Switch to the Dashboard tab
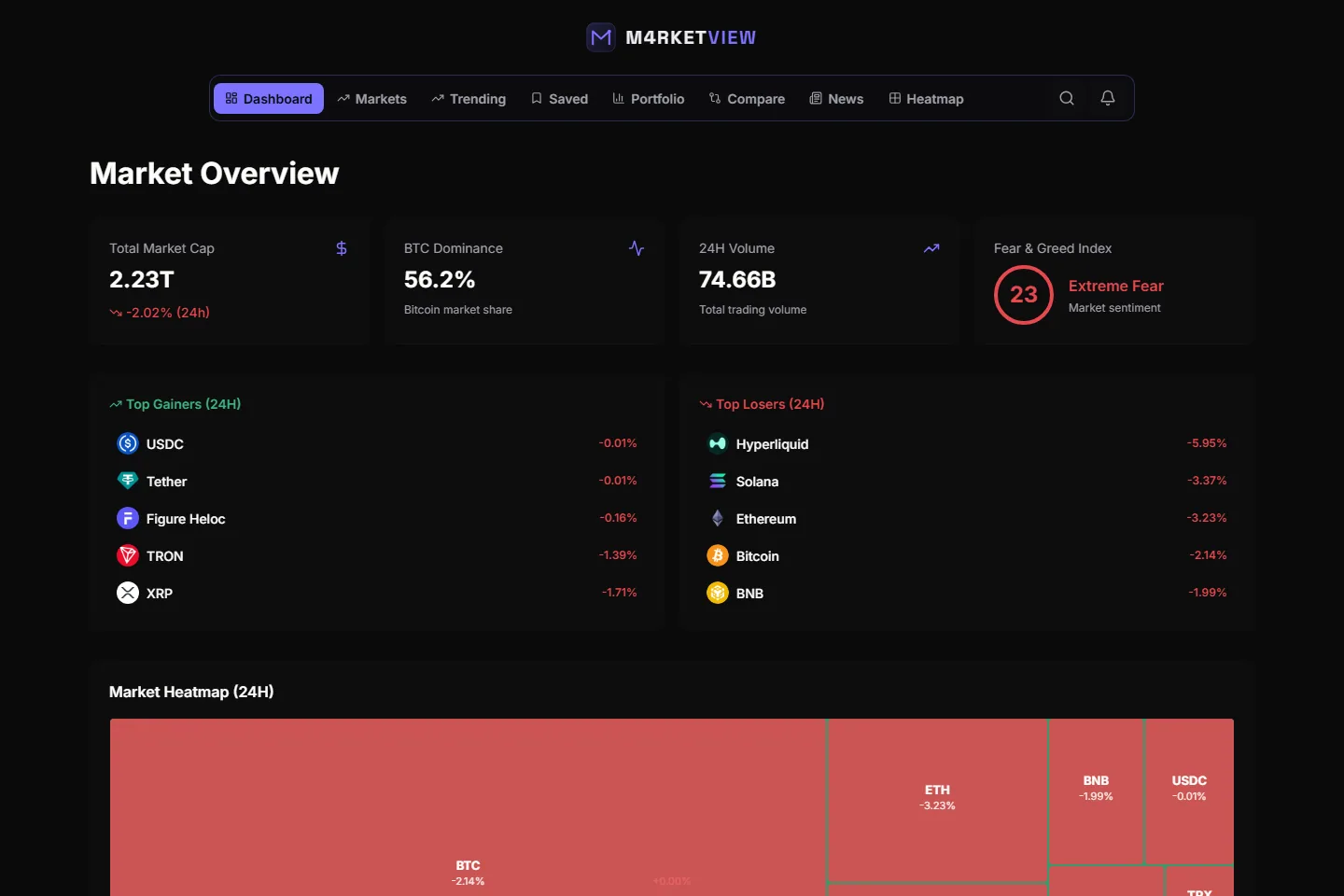Viewport: 1344px width, 896px height. click(269, 98)
